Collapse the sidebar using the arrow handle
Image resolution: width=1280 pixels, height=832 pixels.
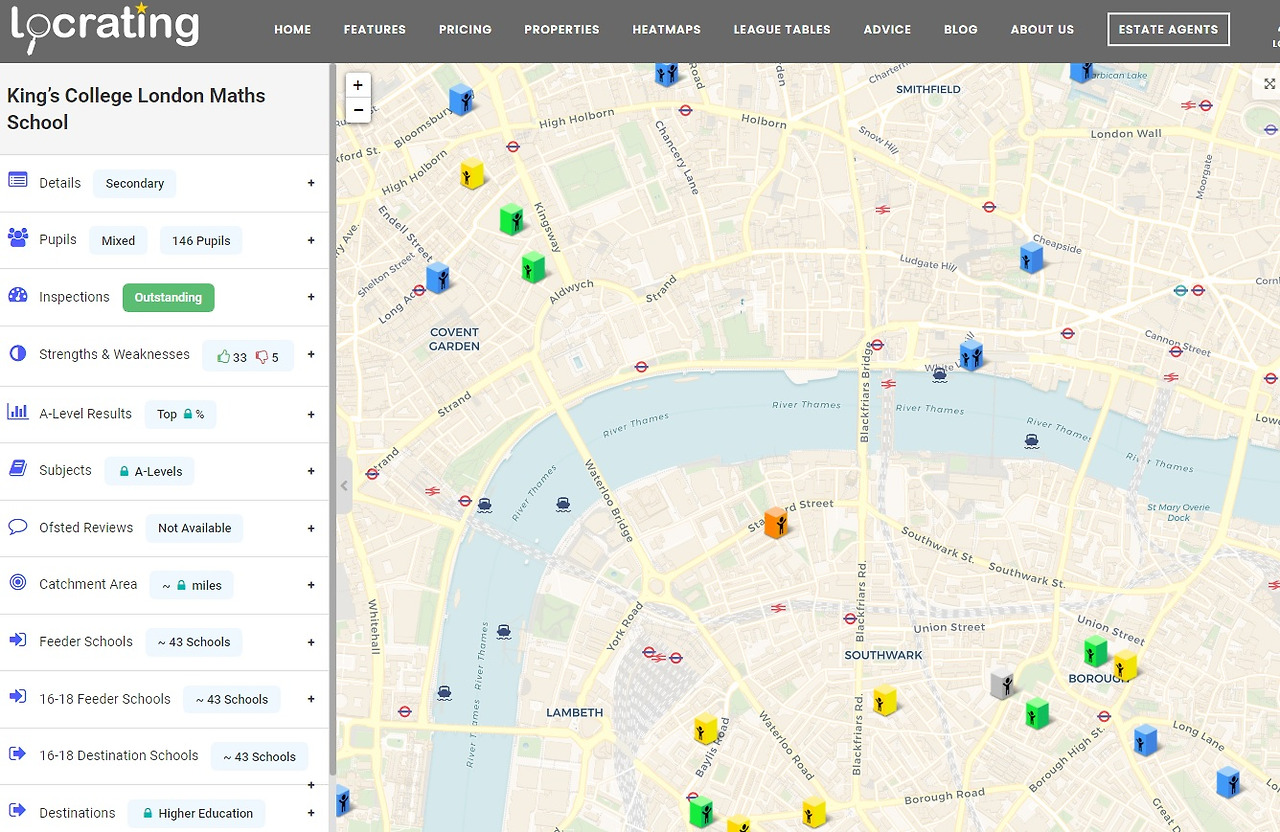pos(344,486)
